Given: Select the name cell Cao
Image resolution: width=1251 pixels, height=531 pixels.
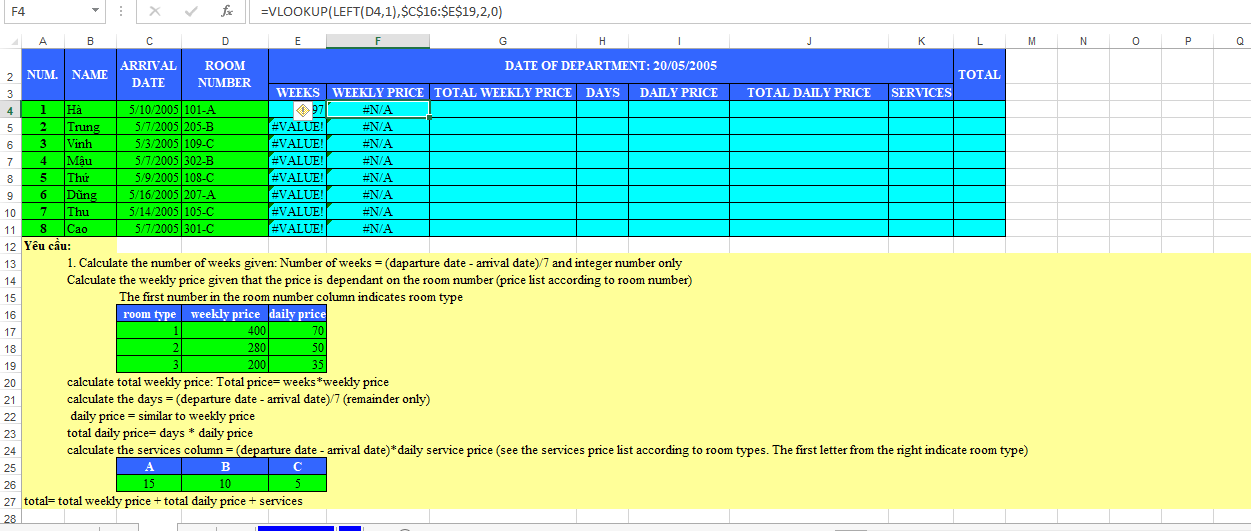Looking at the screenshot, I should 90,229.
